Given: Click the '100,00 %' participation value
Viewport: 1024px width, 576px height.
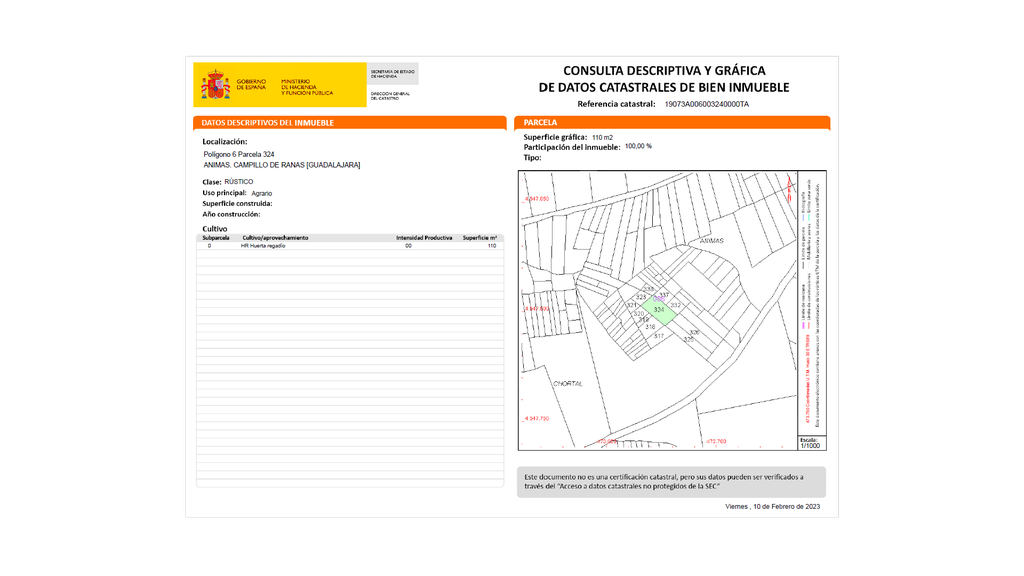Looking at the screenshot, I should click(638, 146).
